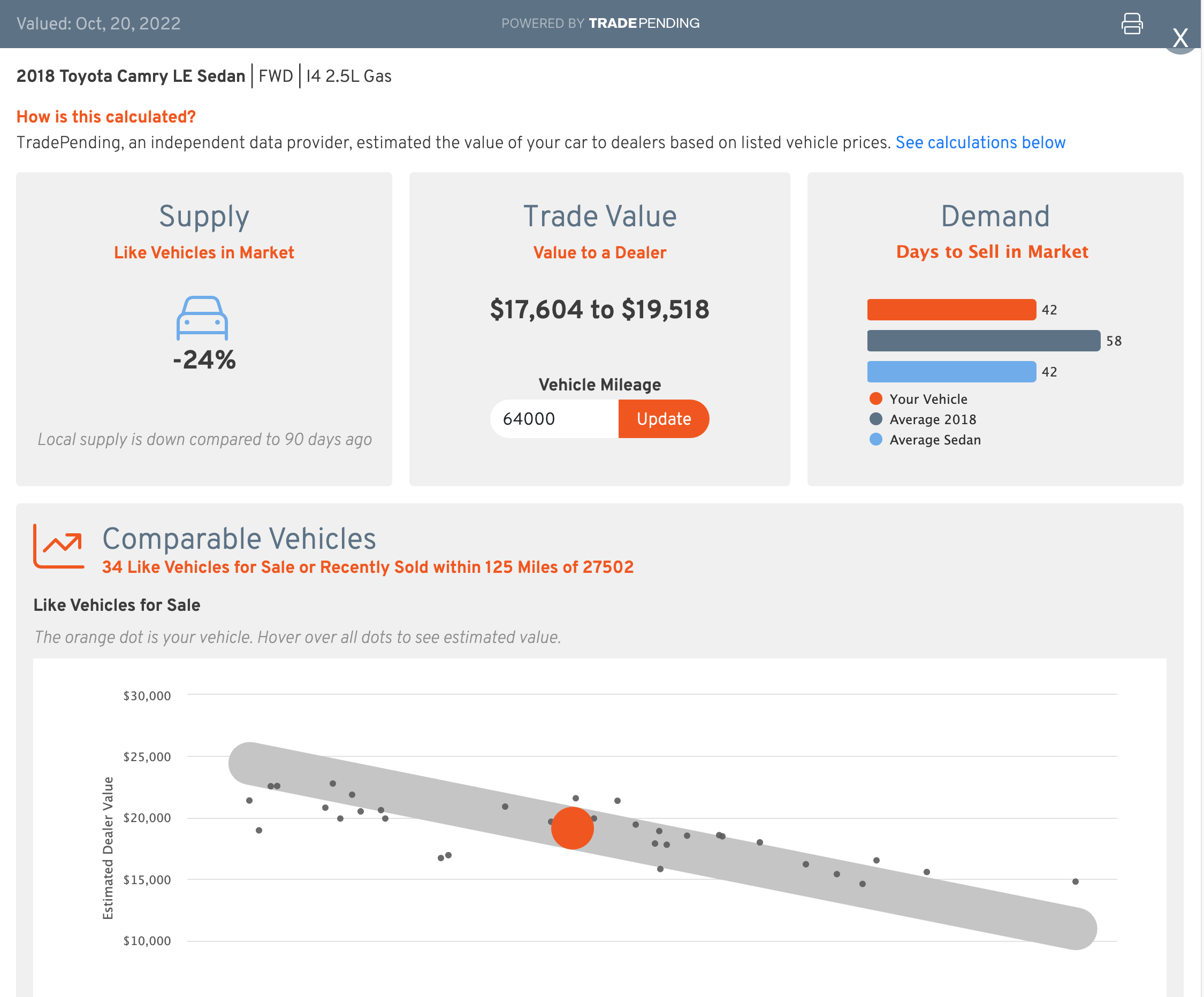
Task: Select the dark Average 2018 legend dot
Action: tap(875, 419)
